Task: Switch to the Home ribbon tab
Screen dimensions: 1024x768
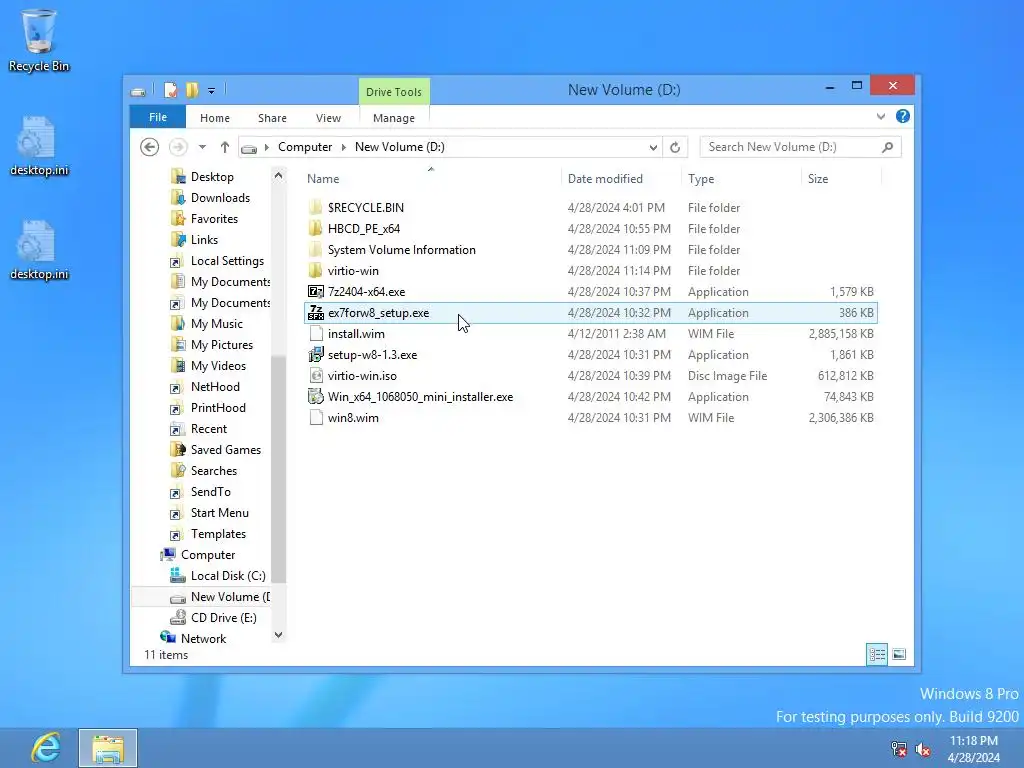Action: click(x=215, y=118)
